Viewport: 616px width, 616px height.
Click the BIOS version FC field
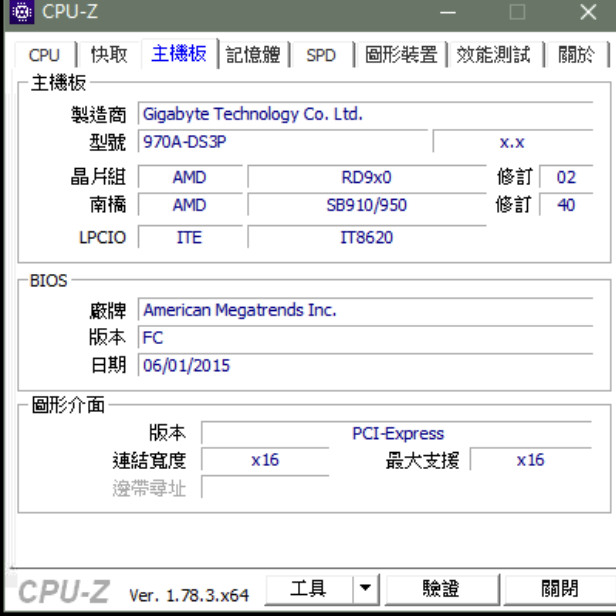(365, 337)
